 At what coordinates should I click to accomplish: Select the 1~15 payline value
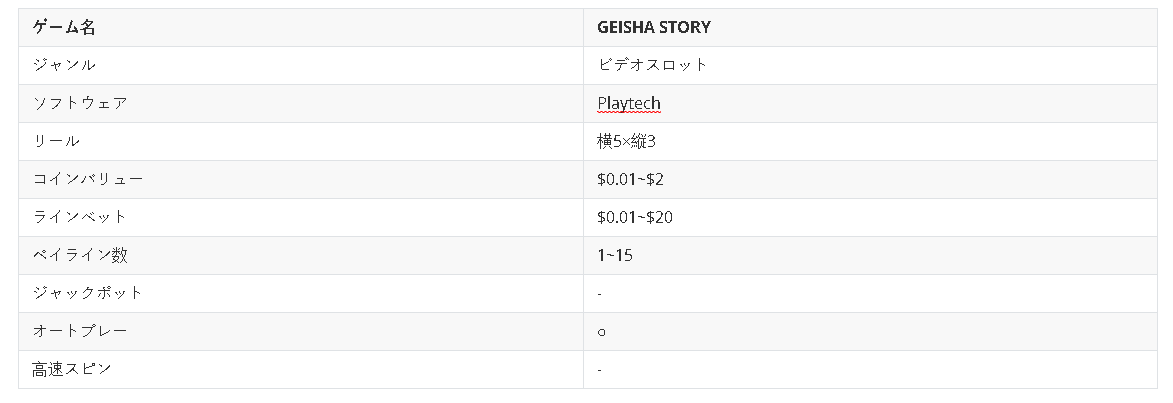(615, 255)
